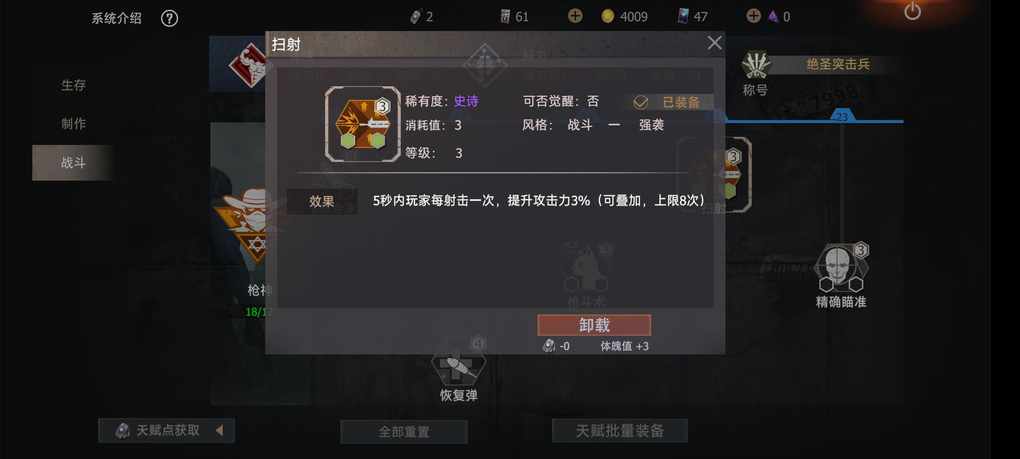Click the 天赋批量装备 button

(620, 430)
